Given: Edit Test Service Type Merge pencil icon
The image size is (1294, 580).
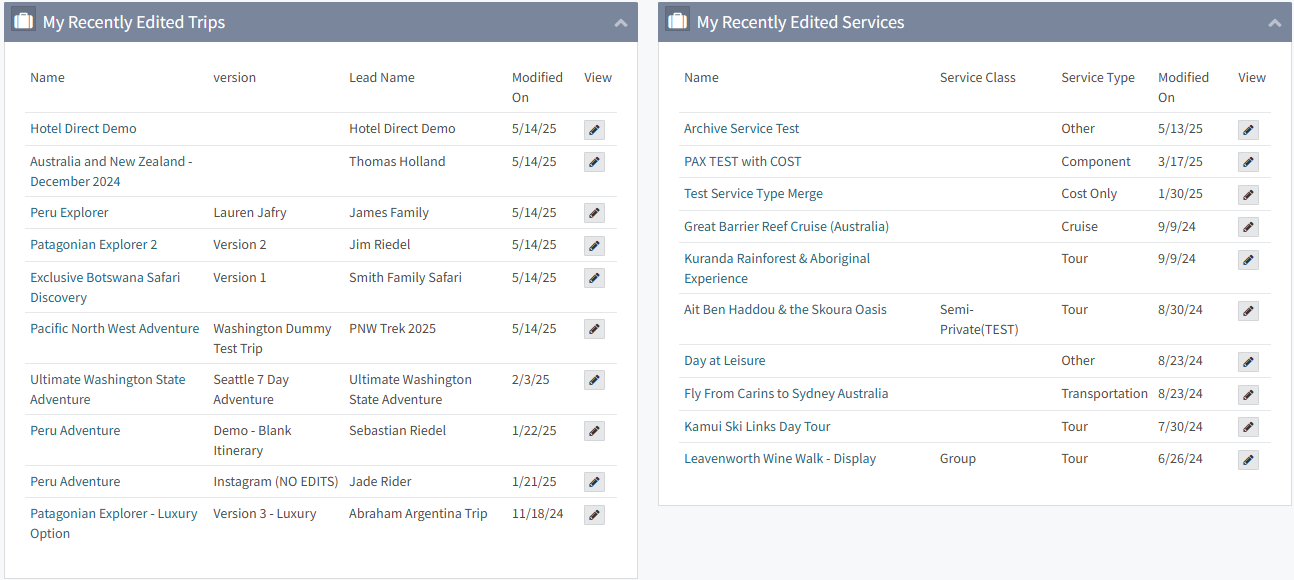Looking at the screenshot, I should [x=1248, y=195].
